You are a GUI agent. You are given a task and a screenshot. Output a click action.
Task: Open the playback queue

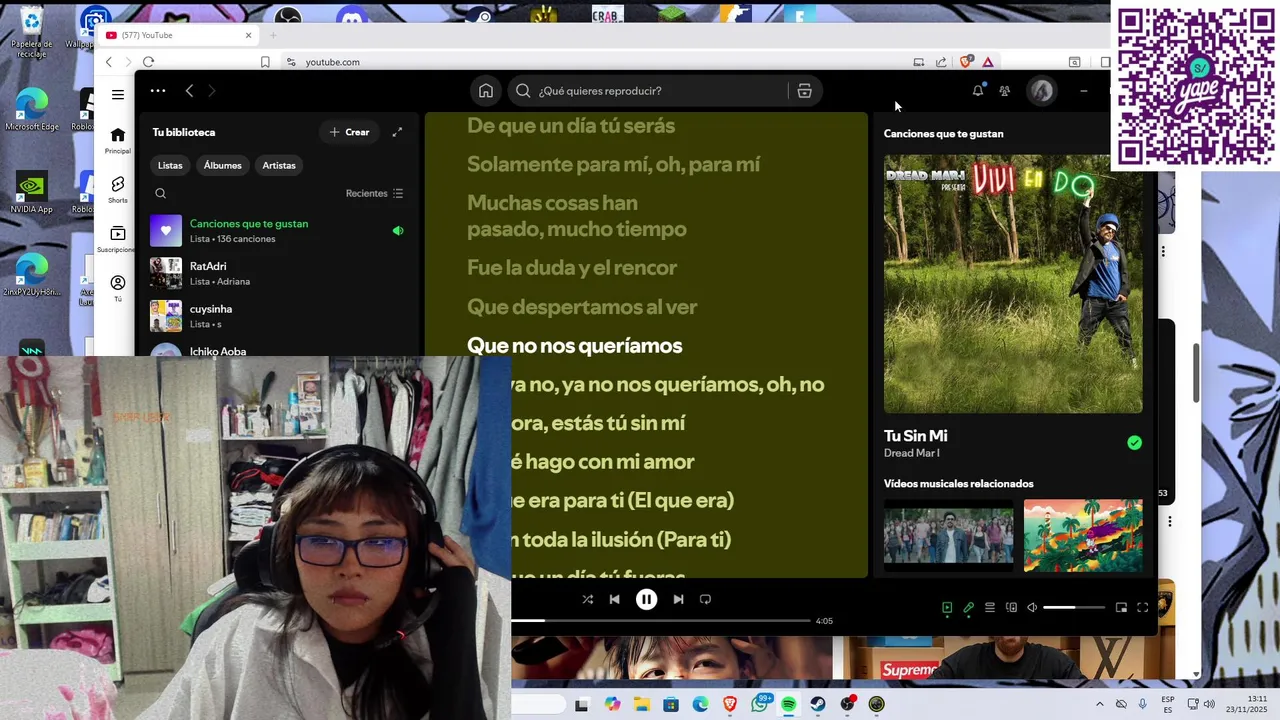[x=990, y=607]
